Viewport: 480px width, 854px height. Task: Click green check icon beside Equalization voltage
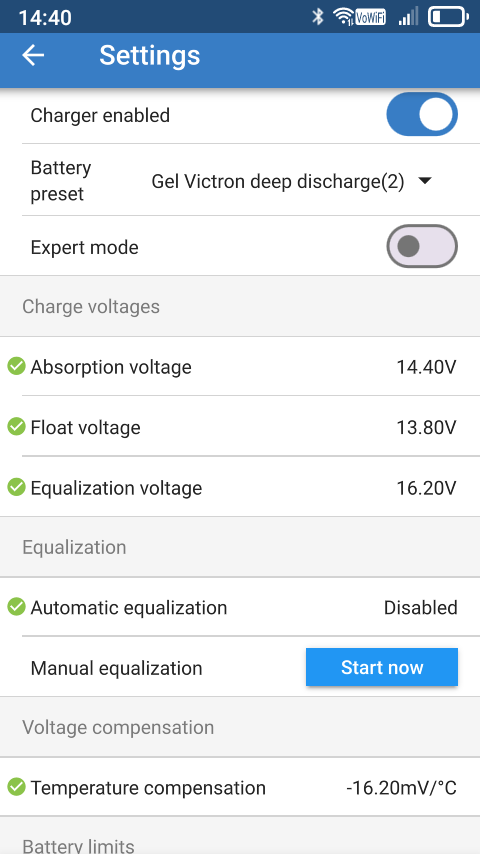(x=16, y=487)
